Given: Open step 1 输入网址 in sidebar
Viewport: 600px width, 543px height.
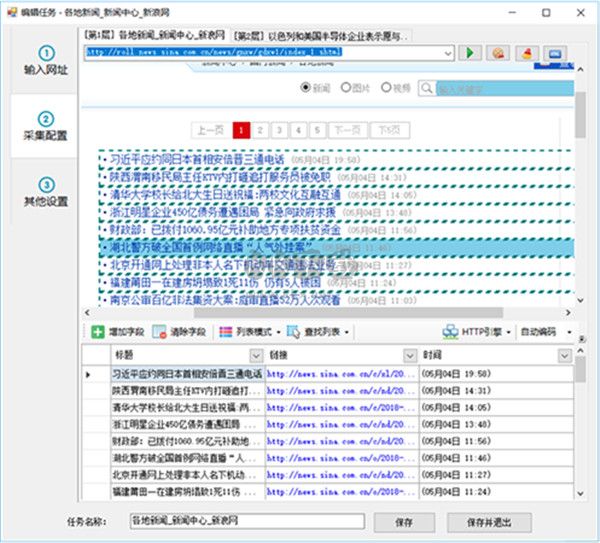Looking at the screenshot, I should click(x=46, y=60).
